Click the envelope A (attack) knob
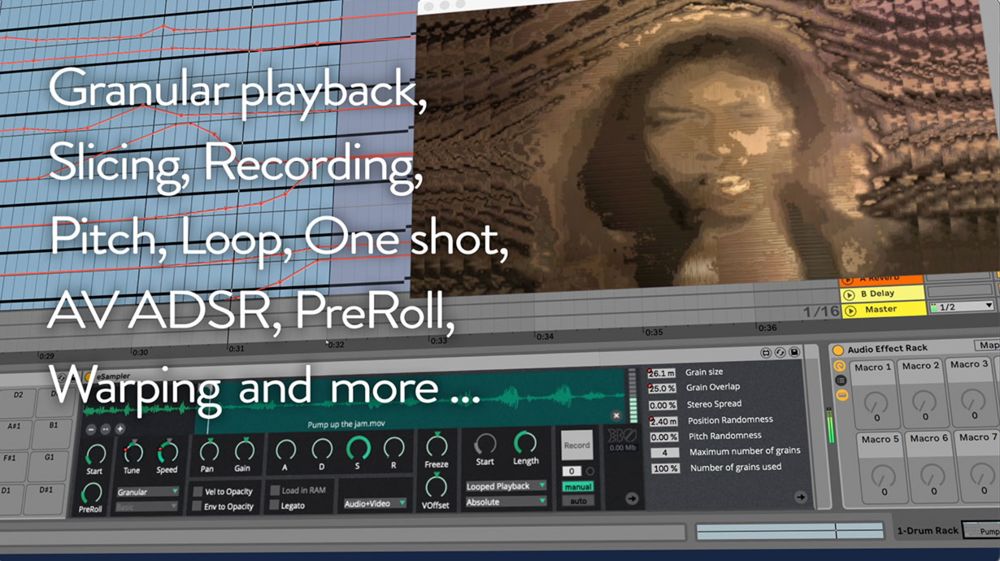Image resolution: width=1000 pixels, height=561 pixels. 285,449
